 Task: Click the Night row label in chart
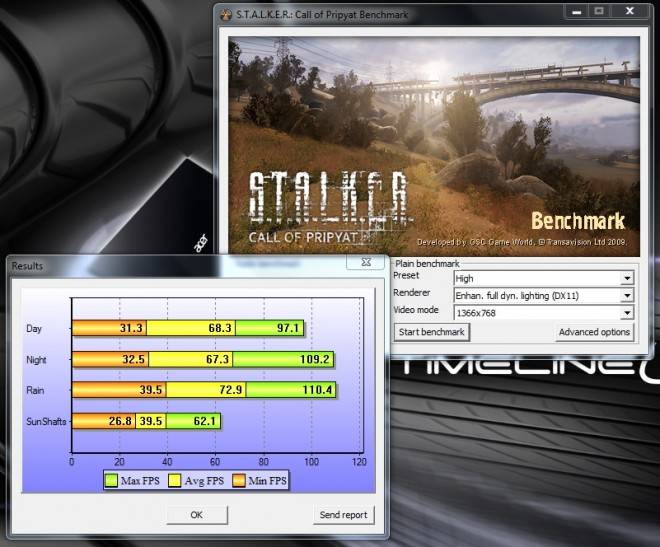tap(36, 360)
